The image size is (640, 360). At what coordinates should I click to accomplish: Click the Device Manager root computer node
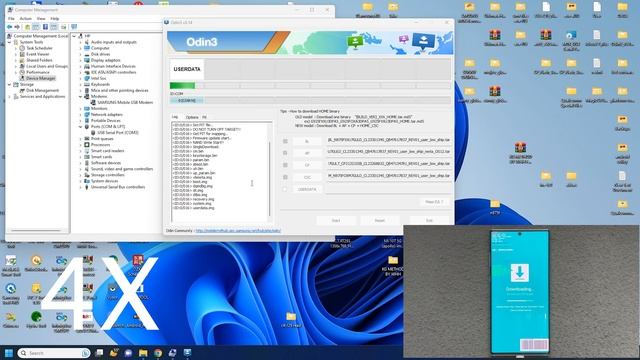[x=83, y=36]
